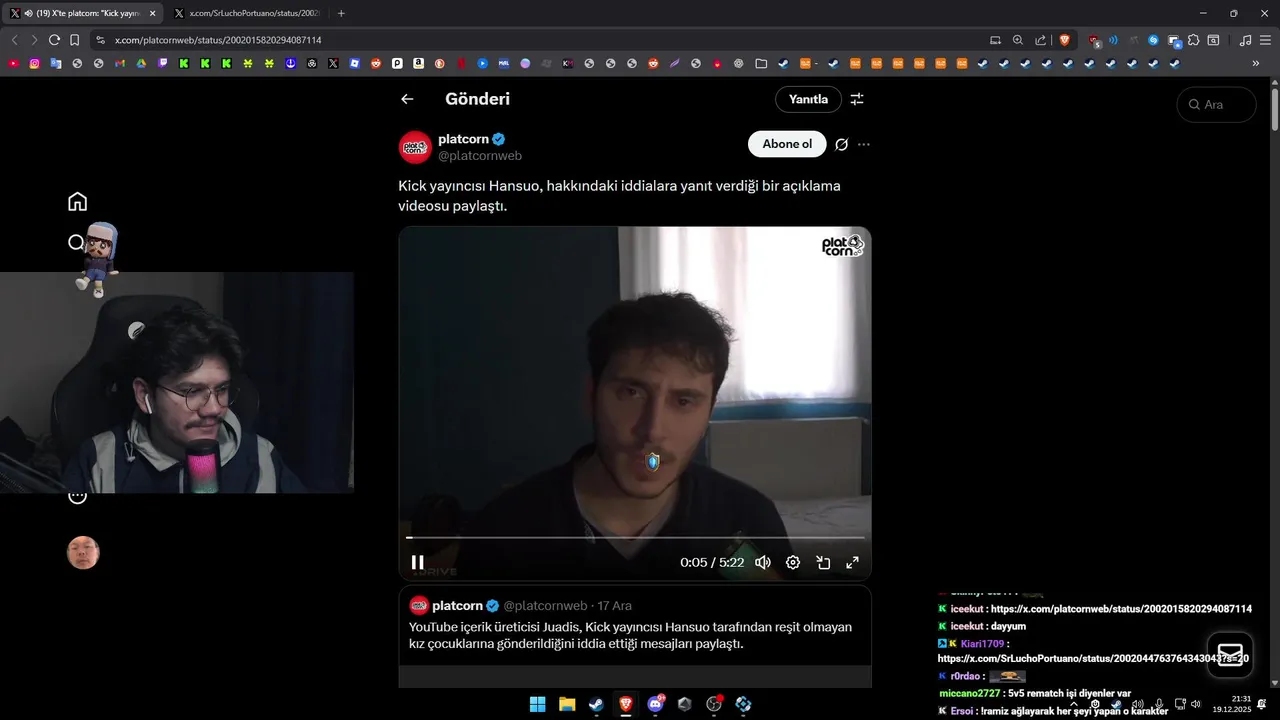
Task: Open reply sorting options beside Yanıtla
Action: click(x=857, y=99)
